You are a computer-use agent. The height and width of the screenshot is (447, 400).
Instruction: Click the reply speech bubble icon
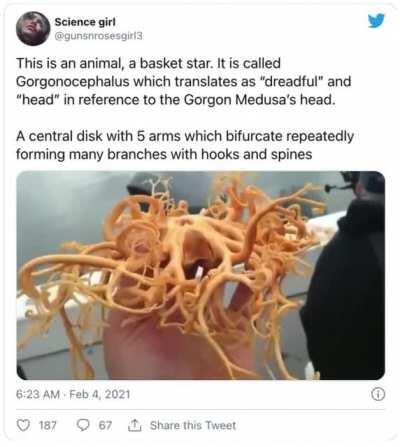coord(82,425)
